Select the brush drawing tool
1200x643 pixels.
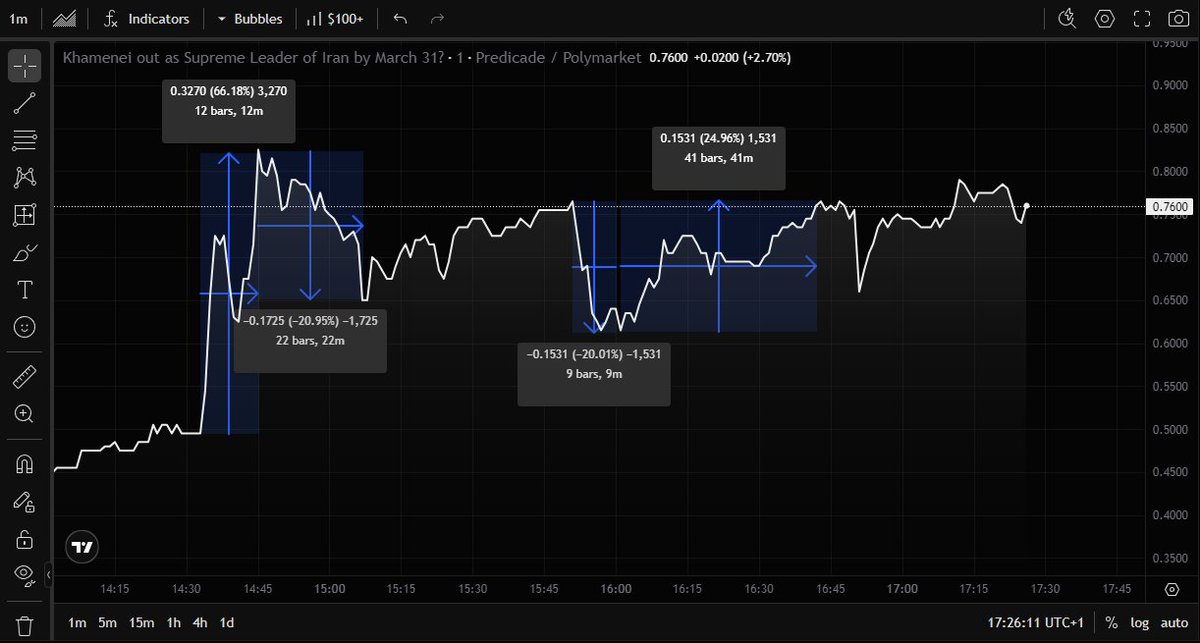click(25, 252)
